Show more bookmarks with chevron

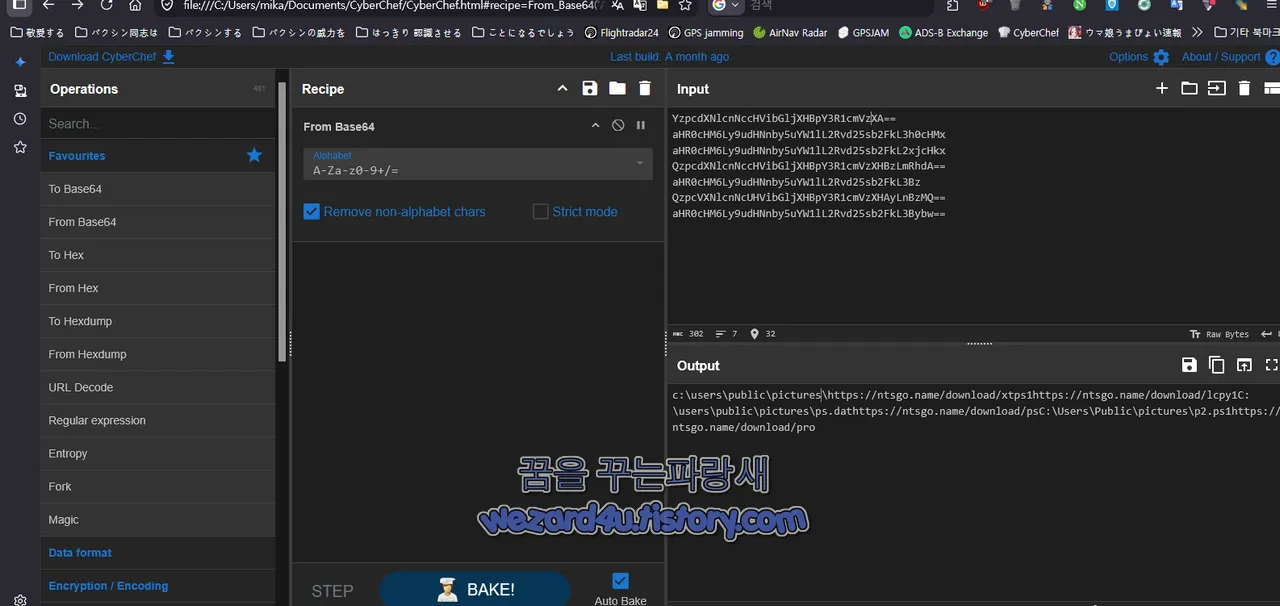[1197, 33]
